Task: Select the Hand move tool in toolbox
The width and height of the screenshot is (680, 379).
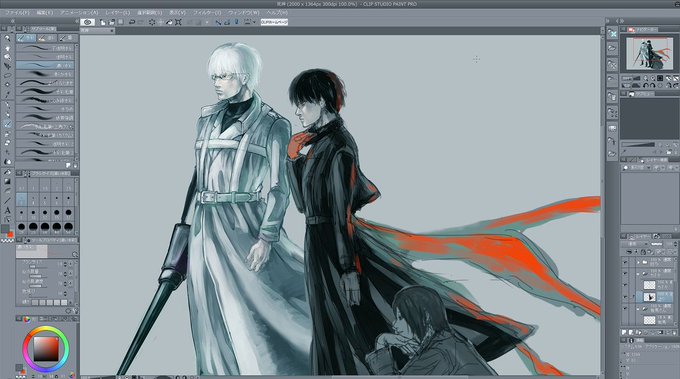Action: 7,48
